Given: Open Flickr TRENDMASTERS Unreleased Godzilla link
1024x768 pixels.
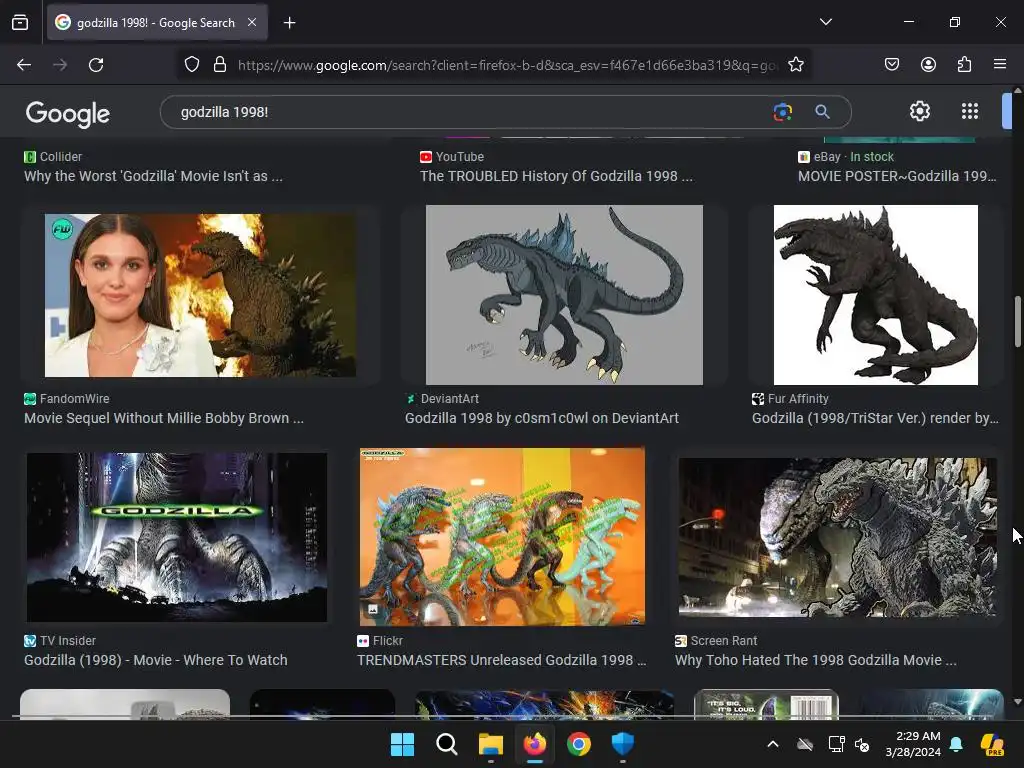Looking at the screenshot, I should pyautogui.click(x=502, y=660).
